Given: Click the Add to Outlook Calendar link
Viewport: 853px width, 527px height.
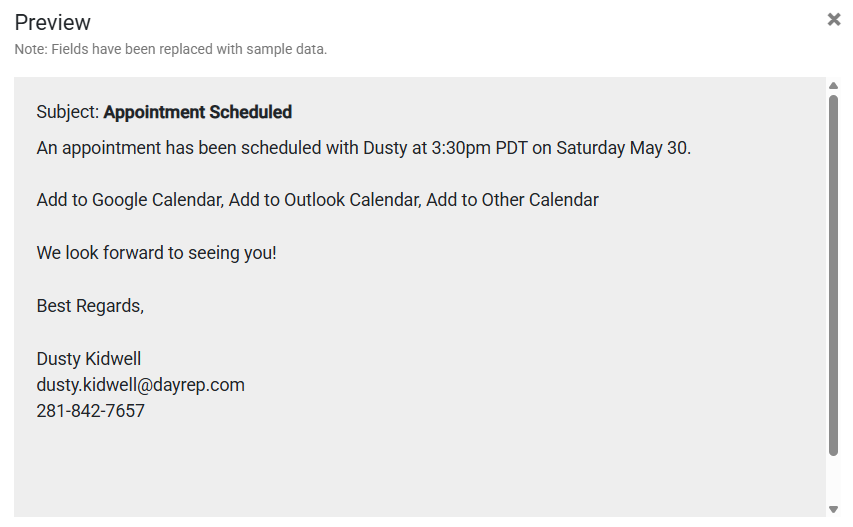Looking at the screenshot, I should click(324, 200).
